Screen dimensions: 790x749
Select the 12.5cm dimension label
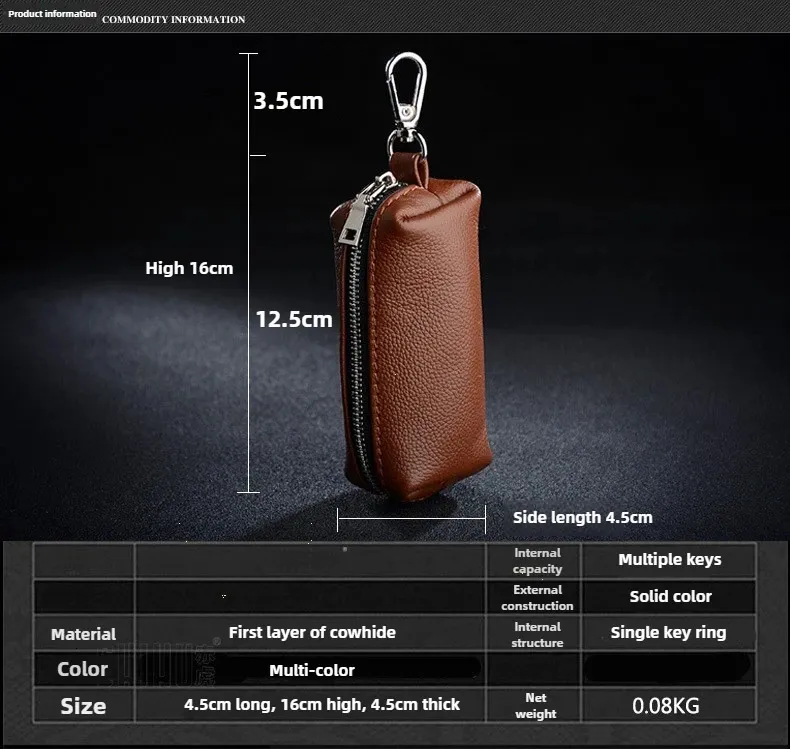pos(294,319)
